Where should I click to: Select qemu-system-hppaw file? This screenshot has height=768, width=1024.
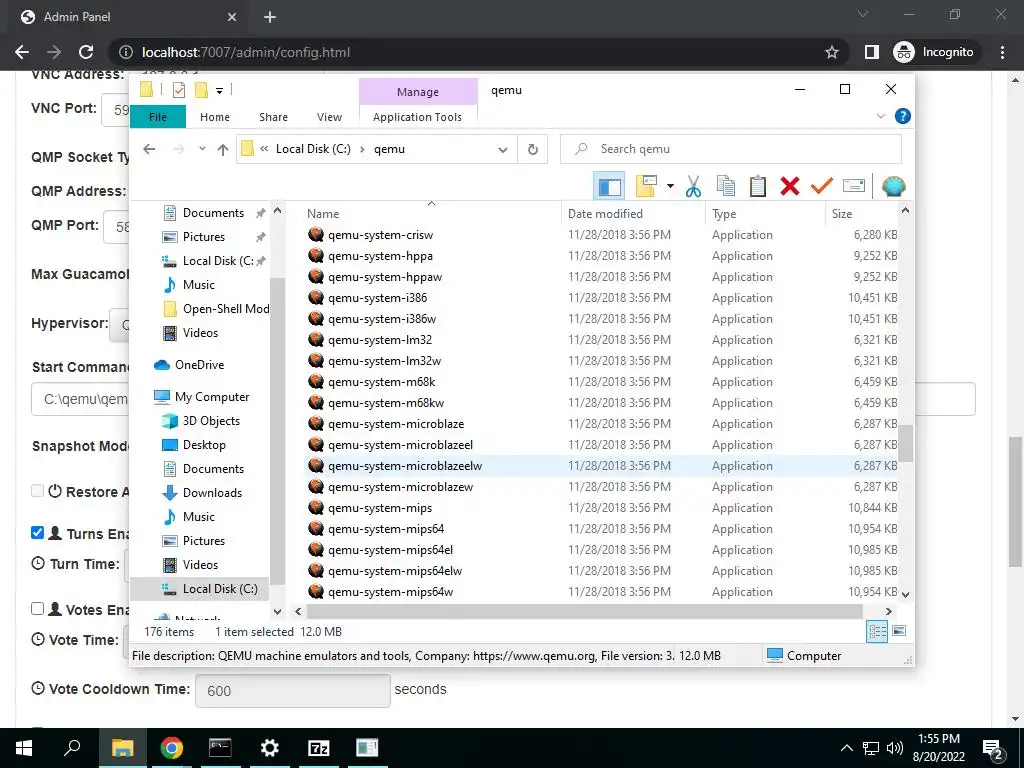[x=385, y=277]
